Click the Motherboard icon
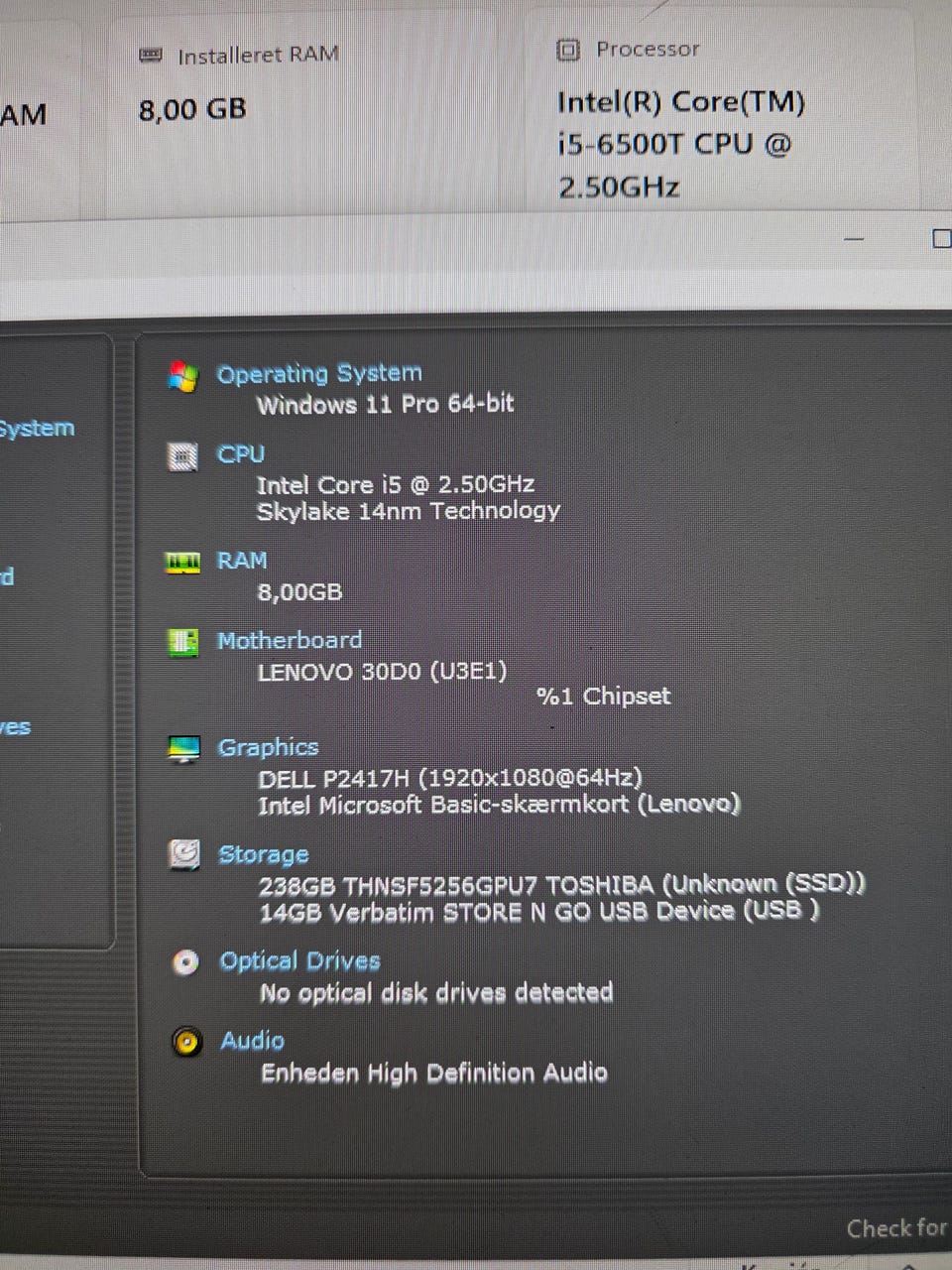The height and width of the screenshot is (1270, 952). click(x=182, y=642)
